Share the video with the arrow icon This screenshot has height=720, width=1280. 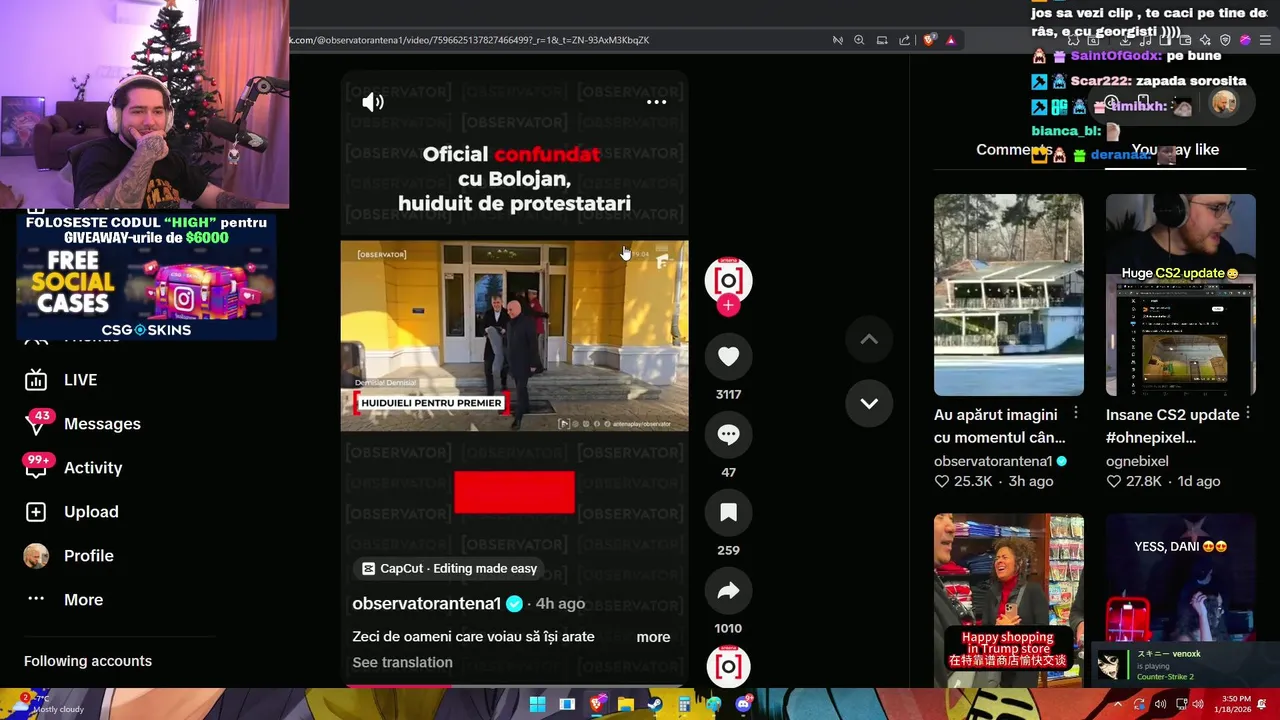728,590
